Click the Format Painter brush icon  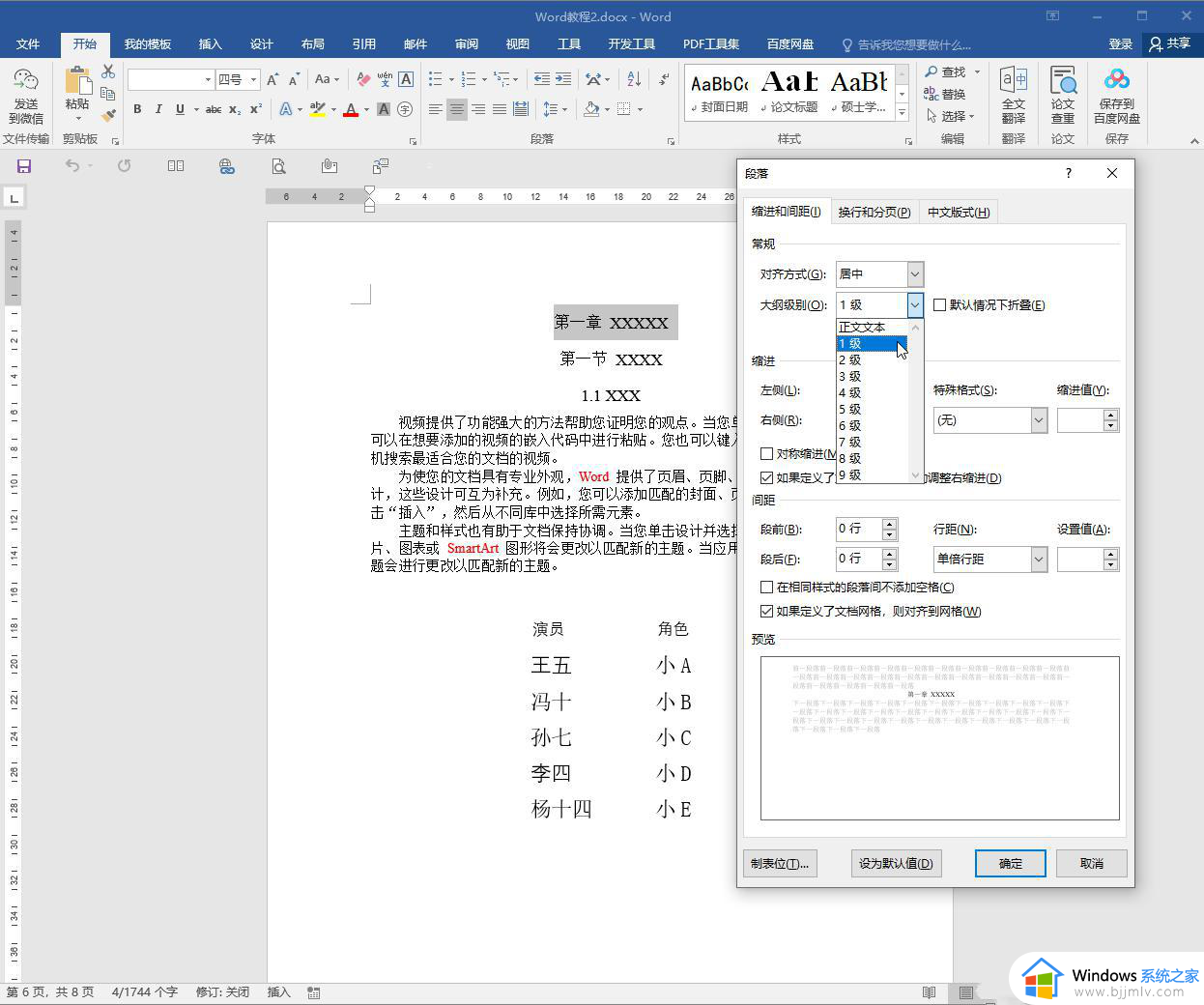(108, 115)
